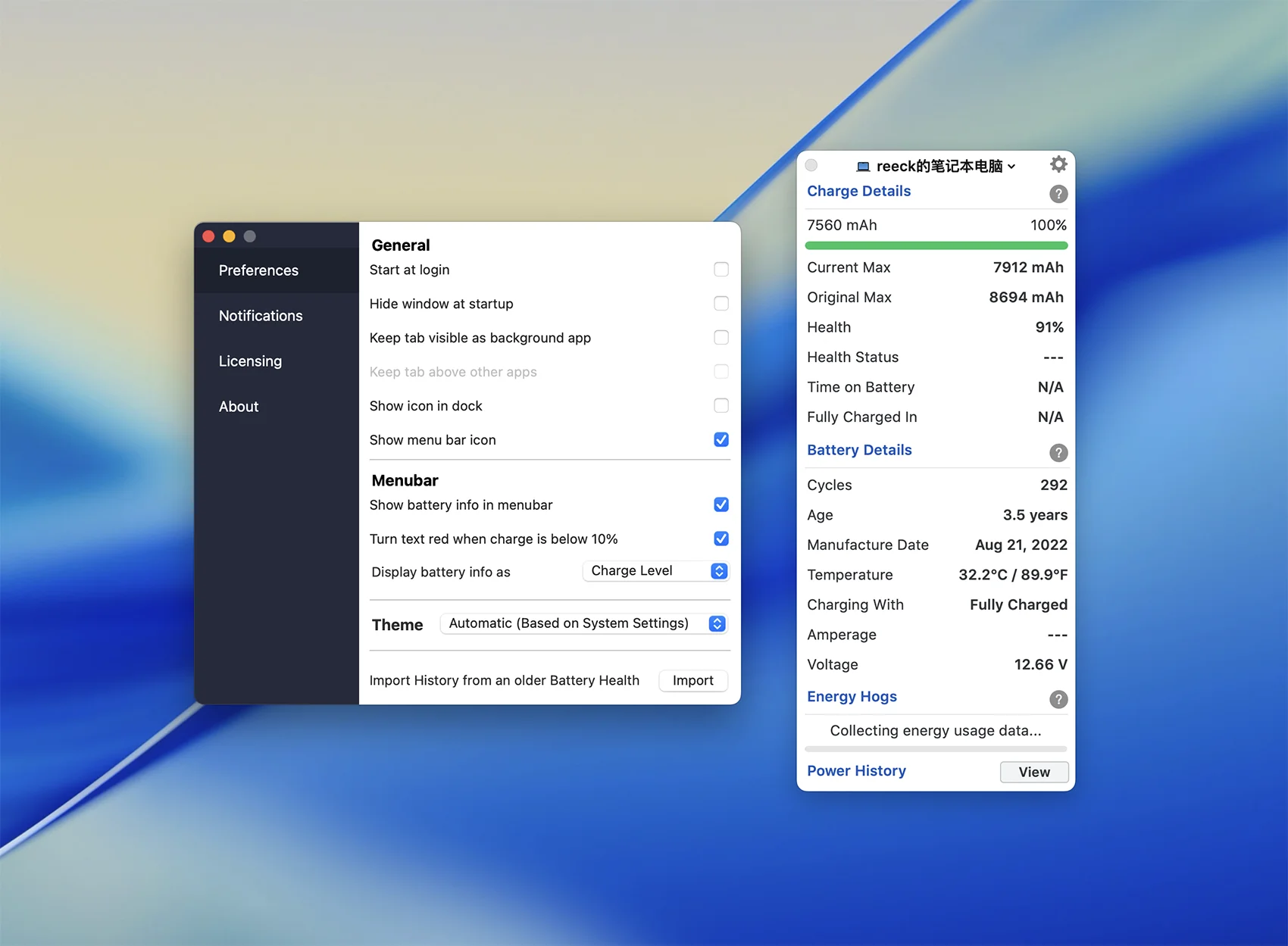The width and height of the screenshot is (1288, 946).
Task: Uncheck Turn text red below 10%
Action: [721, 539]
